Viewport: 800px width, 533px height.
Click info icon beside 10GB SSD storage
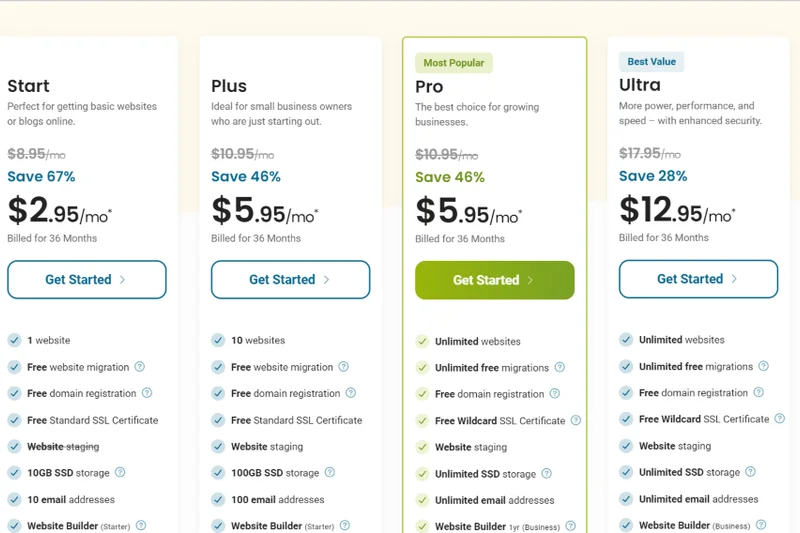click(x=120, y=472)
